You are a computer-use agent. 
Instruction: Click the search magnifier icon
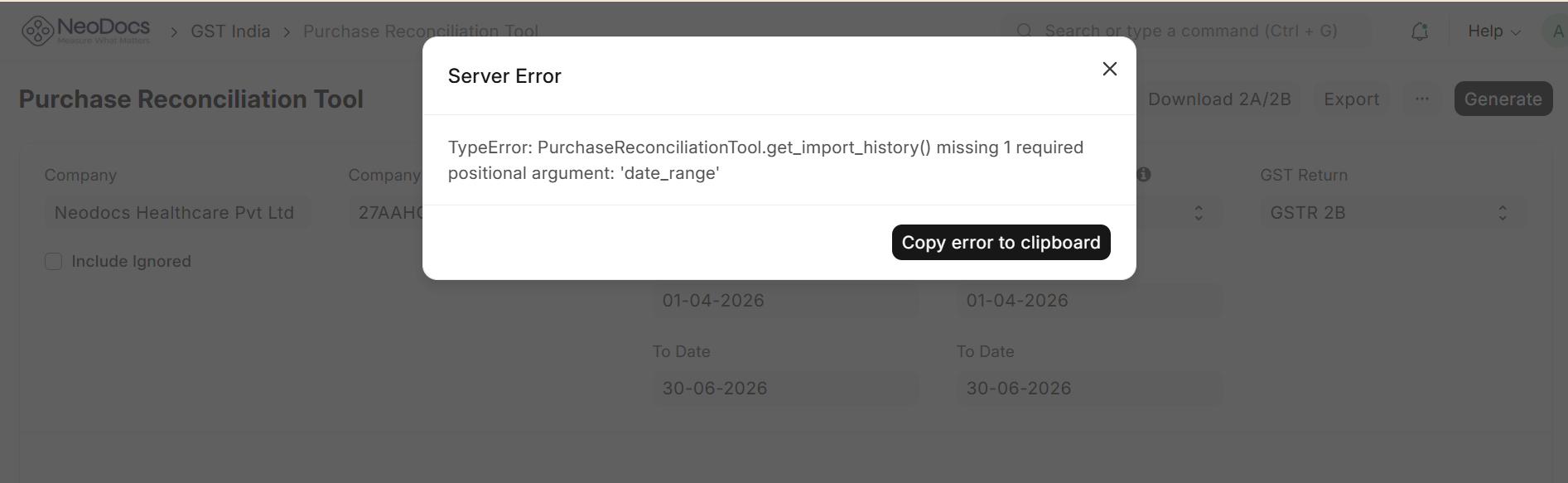click(1025, 31)
